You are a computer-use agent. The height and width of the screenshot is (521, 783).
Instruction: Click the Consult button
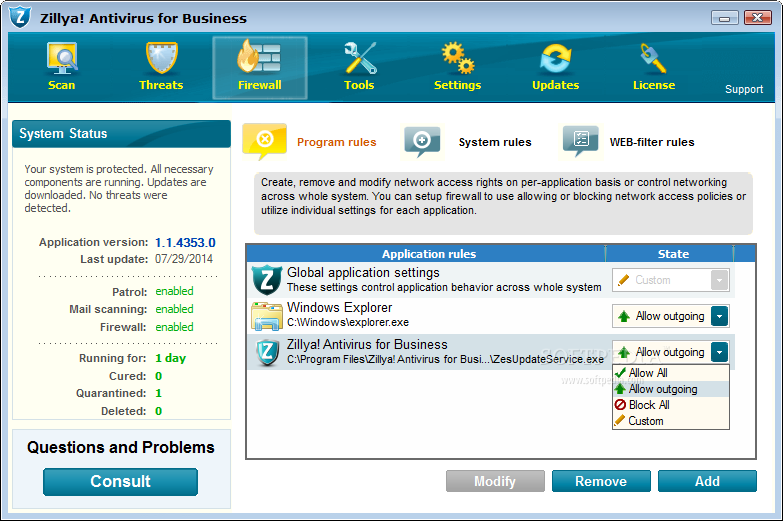[120, 482]
